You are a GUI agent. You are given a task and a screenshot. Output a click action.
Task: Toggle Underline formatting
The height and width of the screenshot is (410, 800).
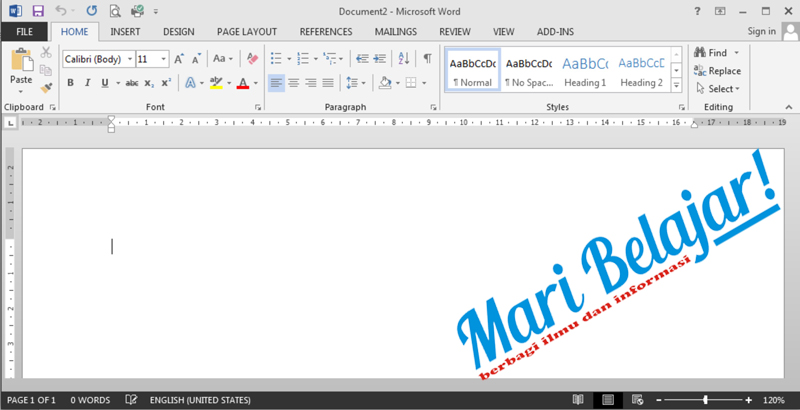pos(105,83)
